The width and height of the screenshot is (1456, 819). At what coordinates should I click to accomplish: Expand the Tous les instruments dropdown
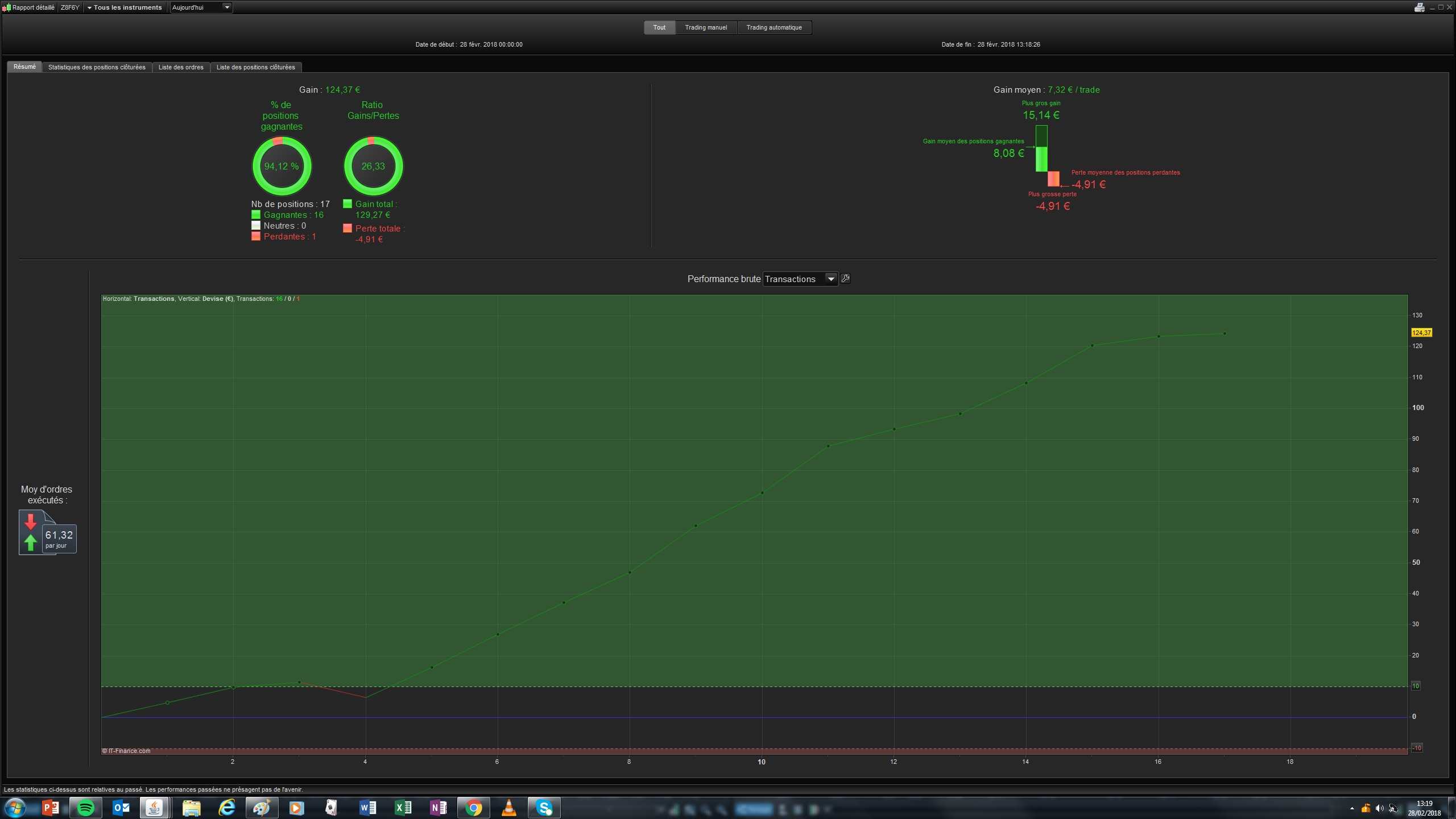pos(125,7)
